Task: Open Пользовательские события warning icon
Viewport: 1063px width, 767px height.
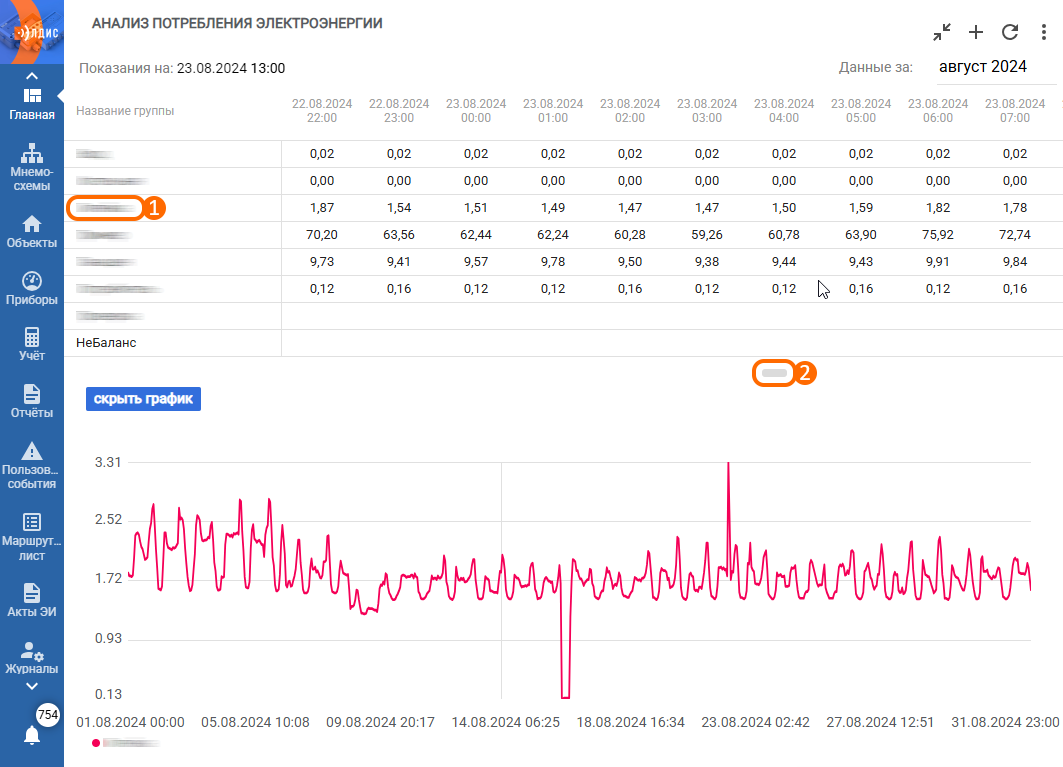Action: (x=32, y=451)
